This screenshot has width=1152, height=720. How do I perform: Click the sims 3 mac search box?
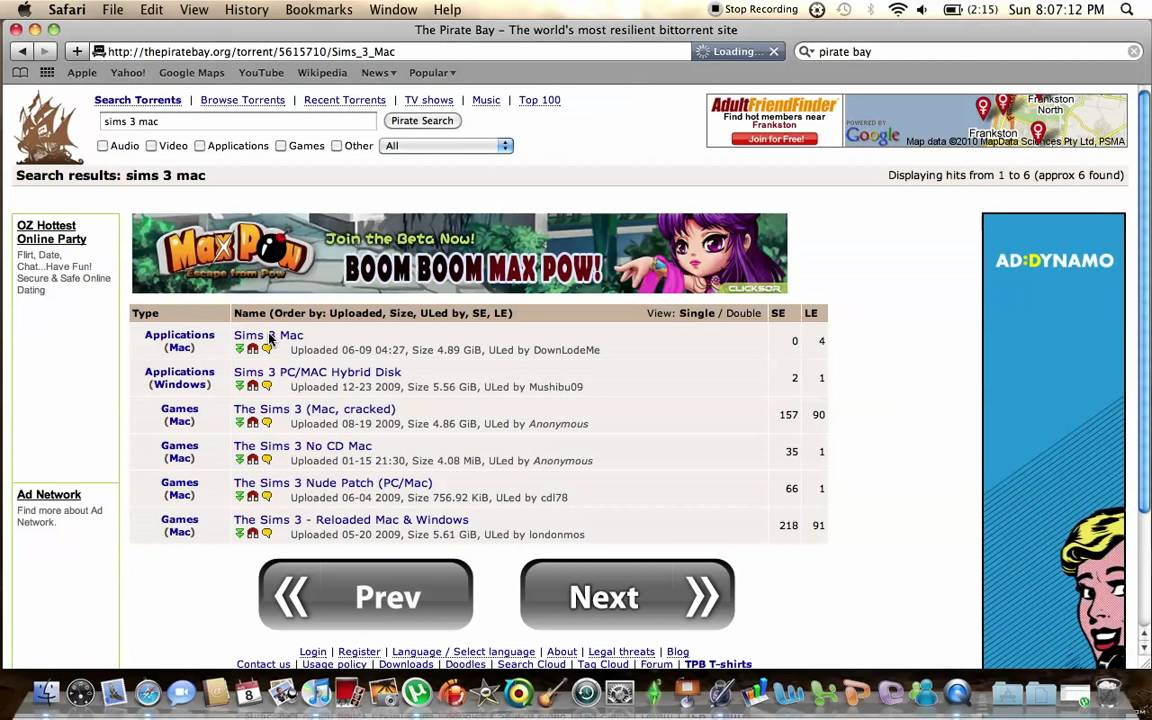pos(238,121)
